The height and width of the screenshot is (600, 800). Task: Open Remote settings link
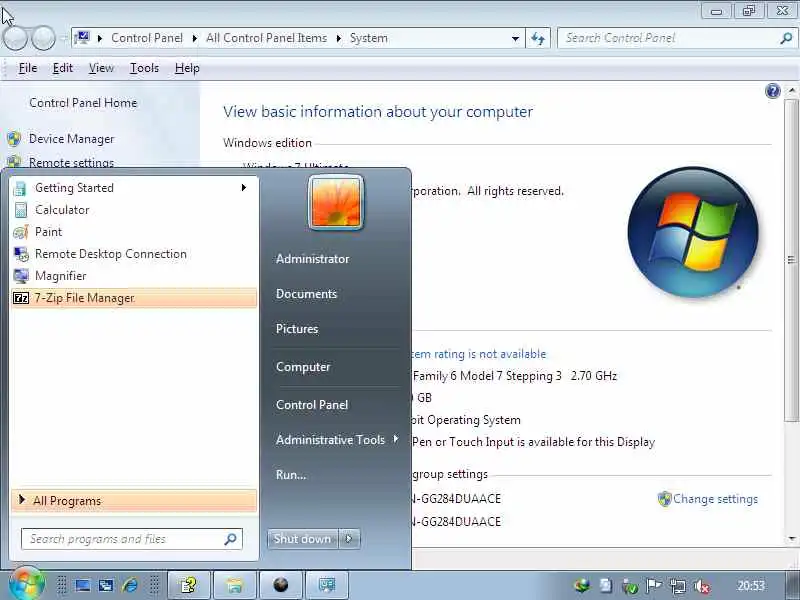pos(71,162)
